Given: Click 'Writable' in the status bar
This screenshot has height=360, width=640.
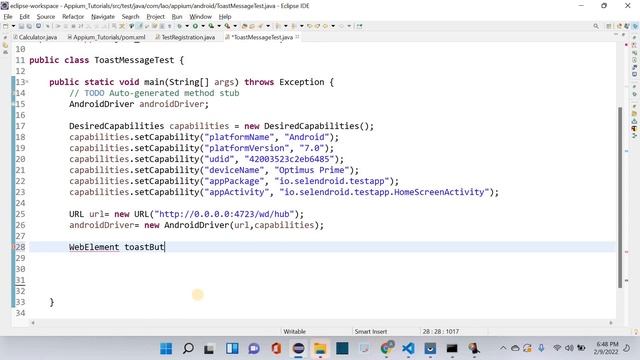Looking at the screenshot, I should click(294, 331).
